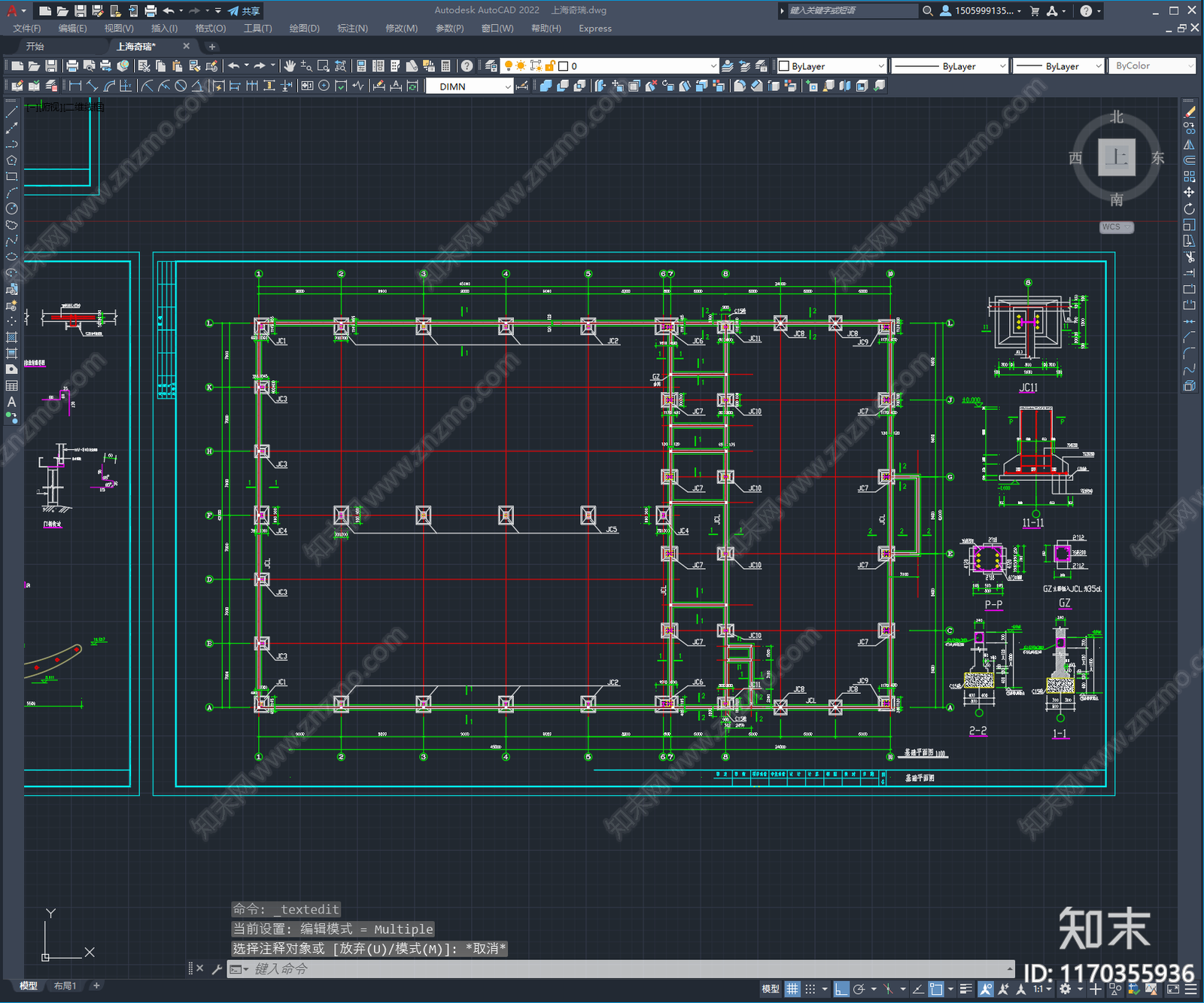Open the ByColor plot style dropdown
The width and height of the screenshot is (1204, 1003).
[x=1152, y=66]
